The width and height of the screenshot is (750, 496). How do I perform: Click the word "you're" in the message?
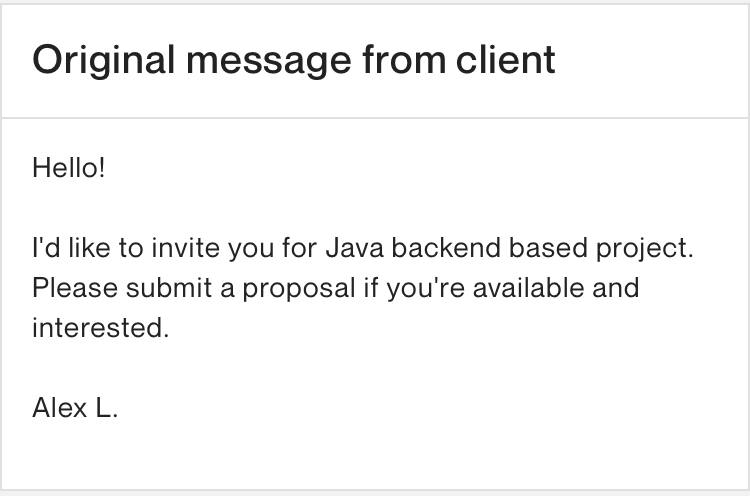426,290
